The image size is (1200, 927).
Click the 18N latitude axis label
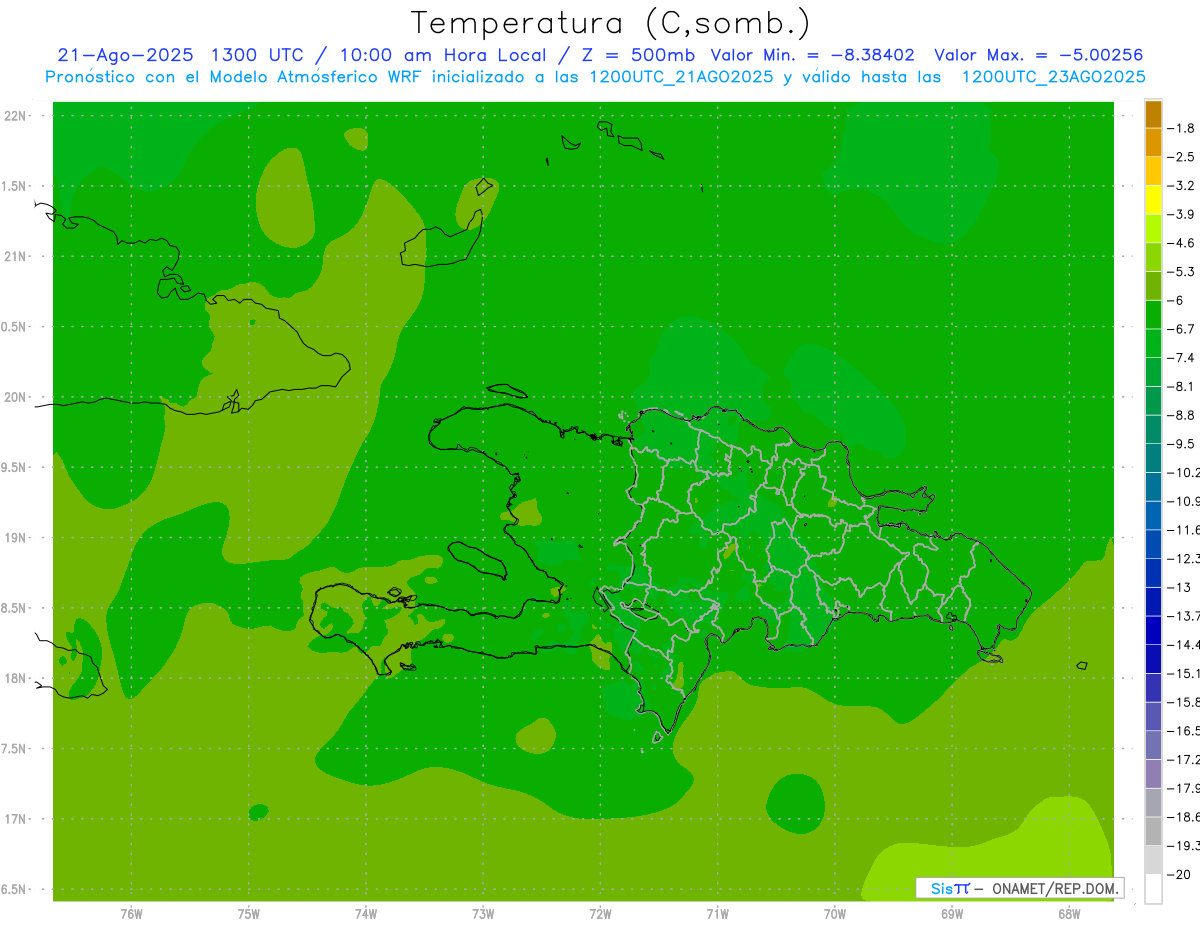click(15, 678)
